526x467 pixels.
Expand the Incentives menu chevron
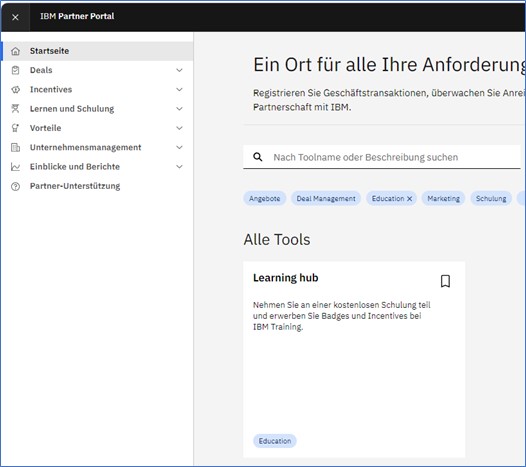pos(179,90)
